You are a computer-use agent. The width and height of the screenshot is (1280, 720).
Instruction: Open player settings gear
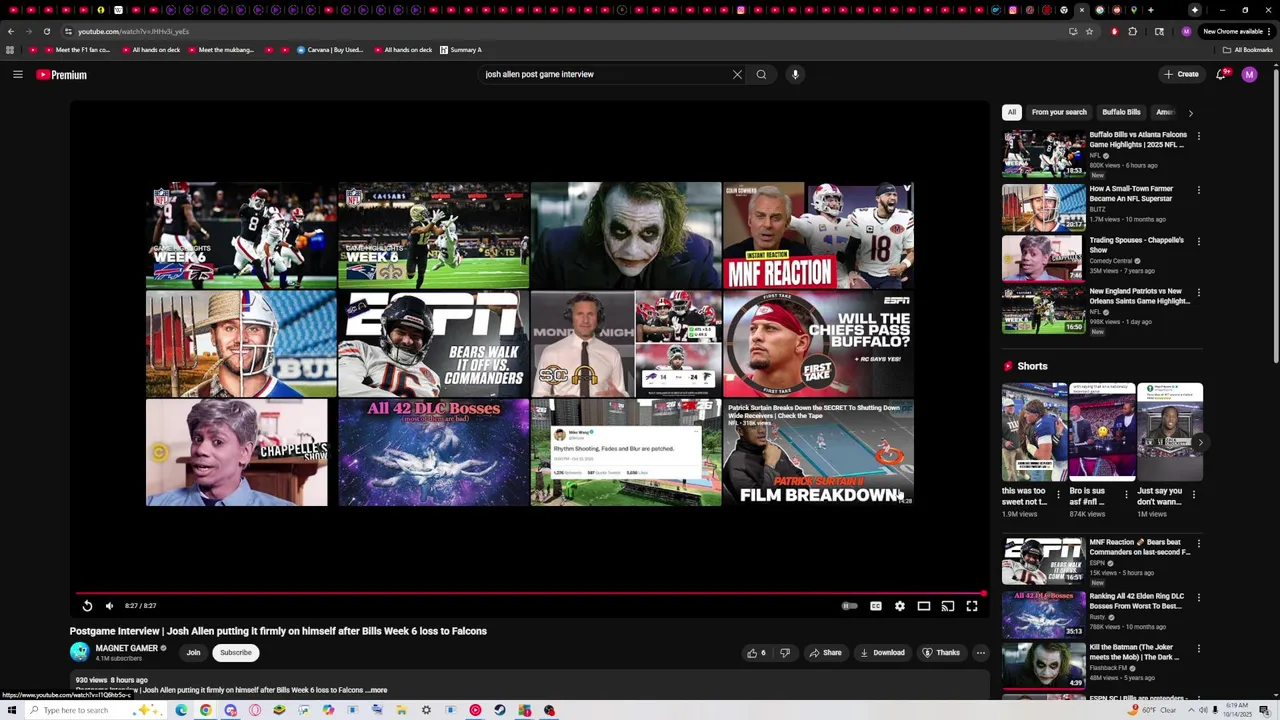[x=900, y=606]
